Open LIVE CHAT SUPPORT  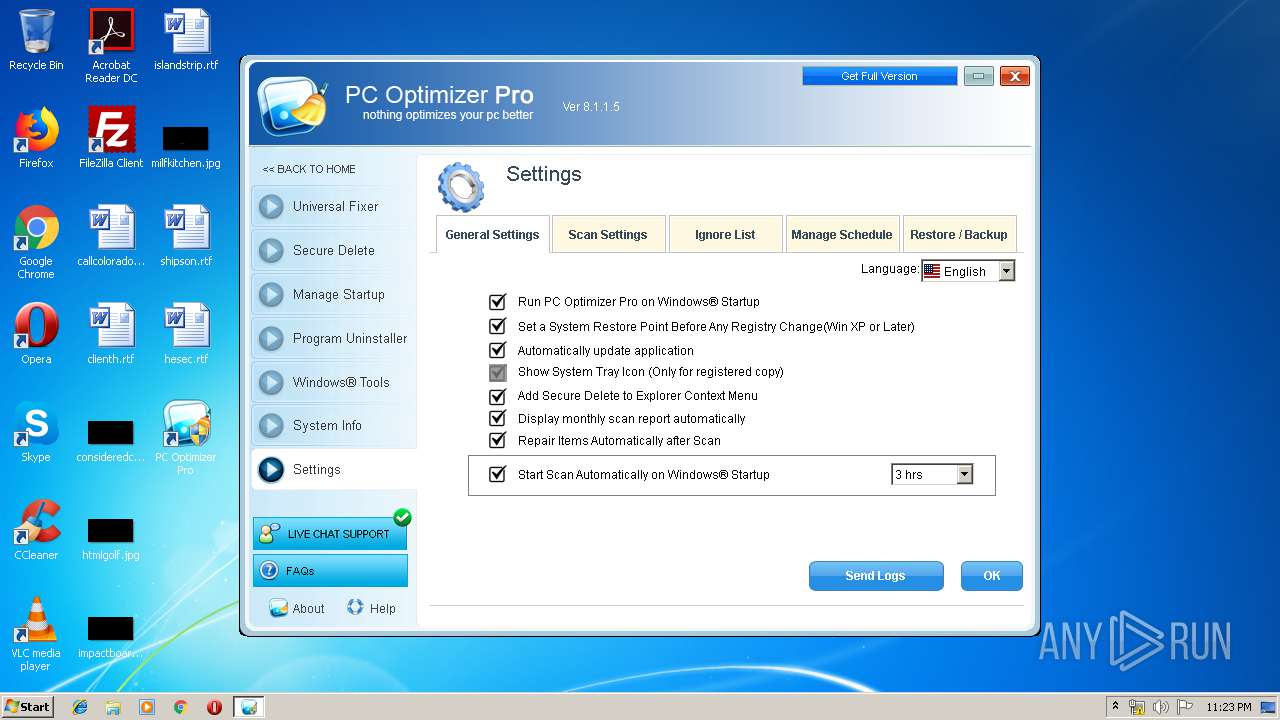tap(330, 533)
